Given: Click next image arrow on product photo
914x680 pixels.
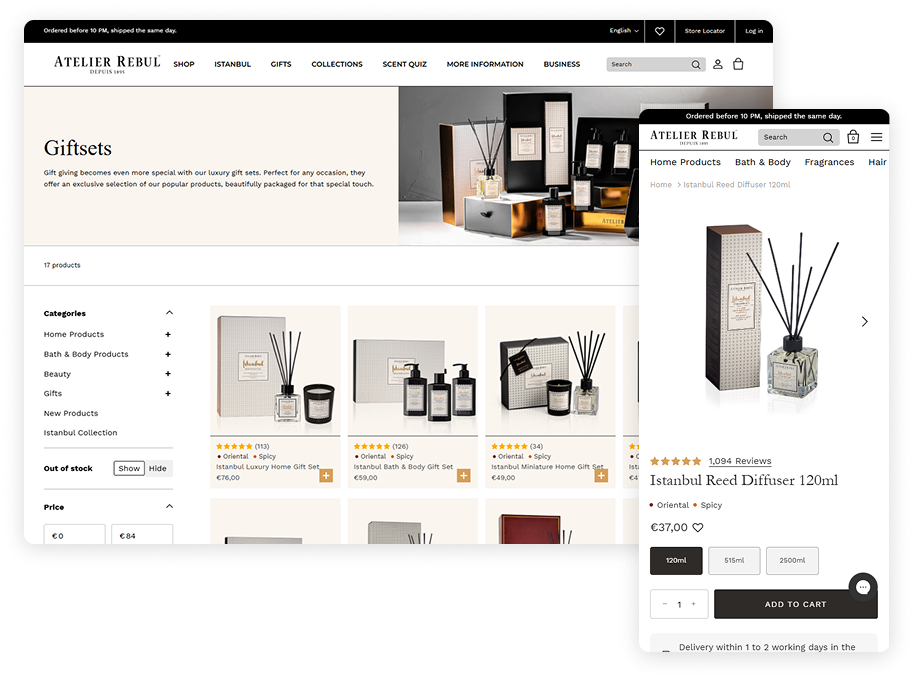Looking at the screenshot, I should pos(864,321).
